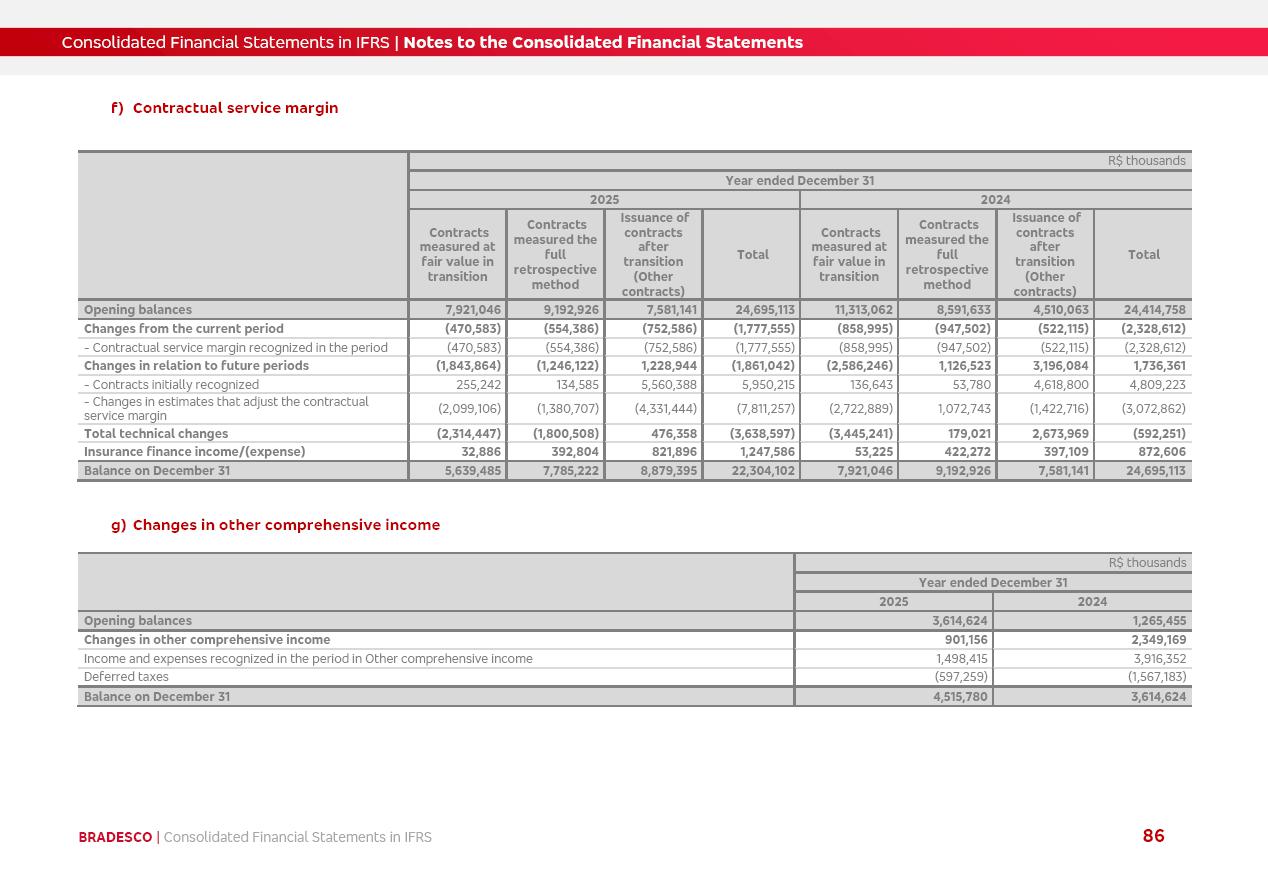Image resolution: width=1268 pixels, height=886 pixels.
Task: Click the 5,950,215 total cell
Action: 765,385
